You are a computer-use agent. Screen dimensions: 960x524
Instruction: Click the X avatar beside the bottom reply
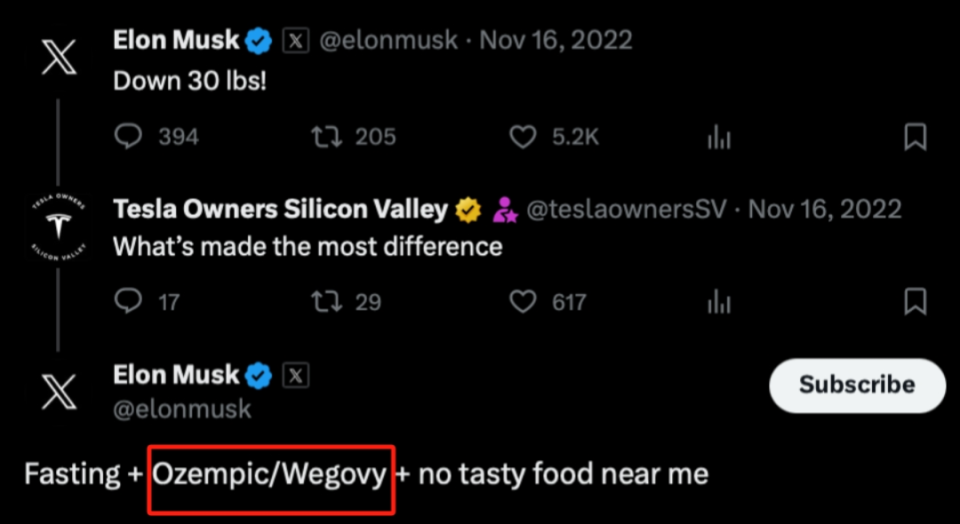(x=58, y=392)
